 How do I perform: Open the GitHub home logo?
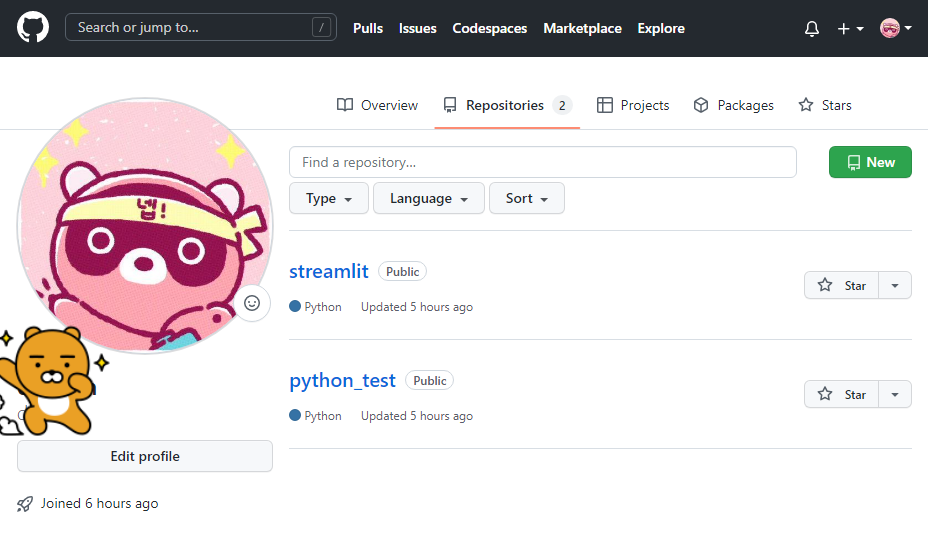tap(33, 28)
